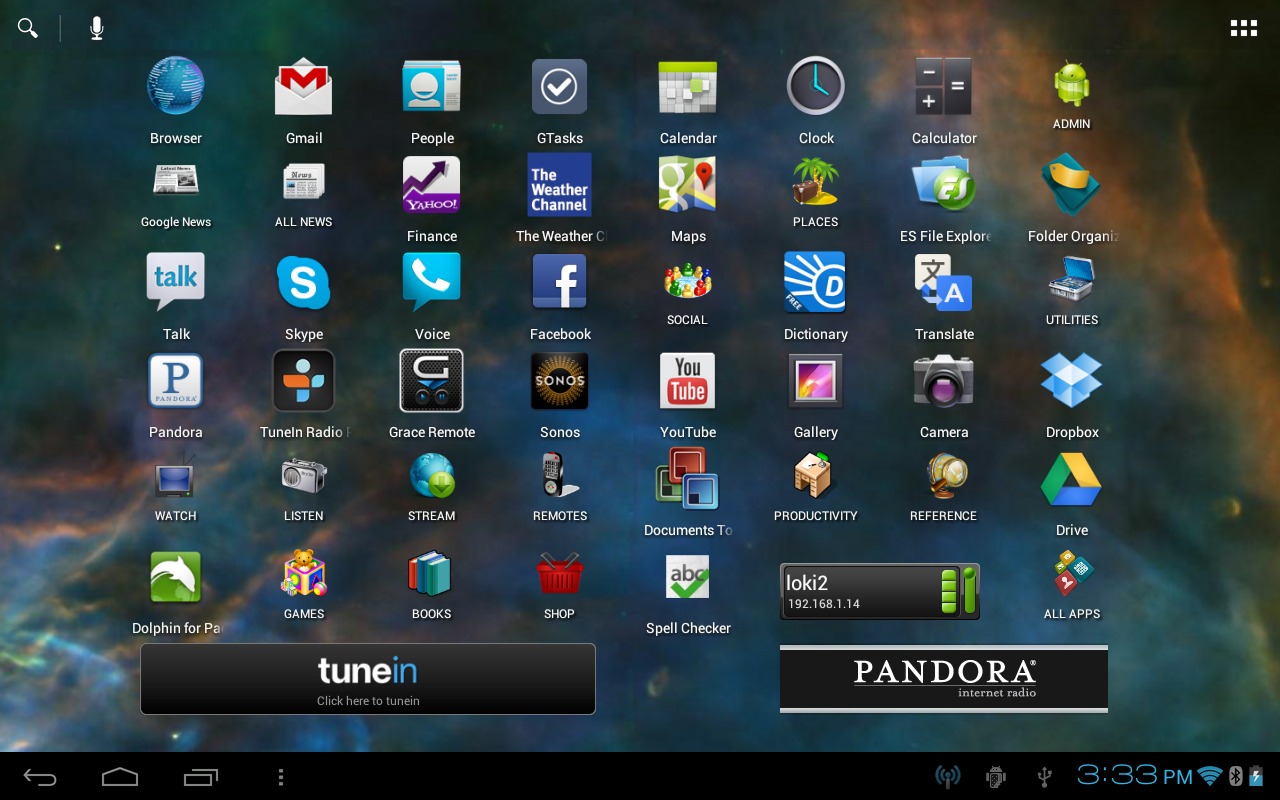Open the Sonos app
This screenshot has height=800, width=1280.
coord(560,380)
